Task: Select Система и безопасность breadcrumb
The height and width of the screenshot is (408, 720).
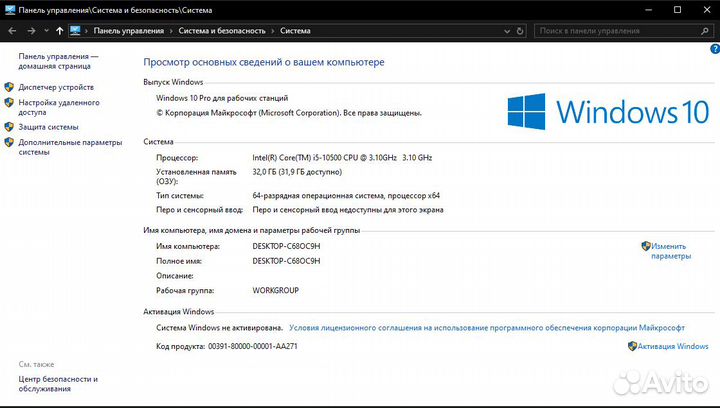Action: click(222, 31)
